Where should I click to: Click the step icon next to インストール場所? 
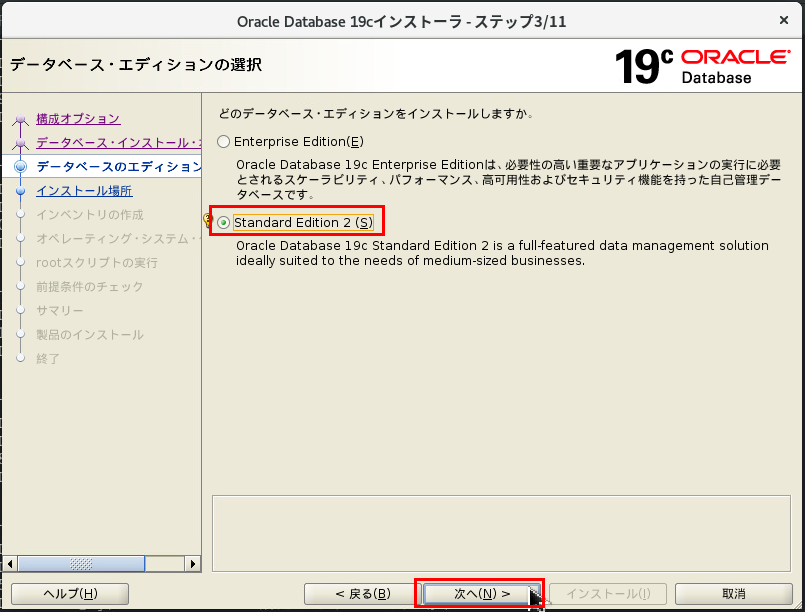[x=21, y=191]
